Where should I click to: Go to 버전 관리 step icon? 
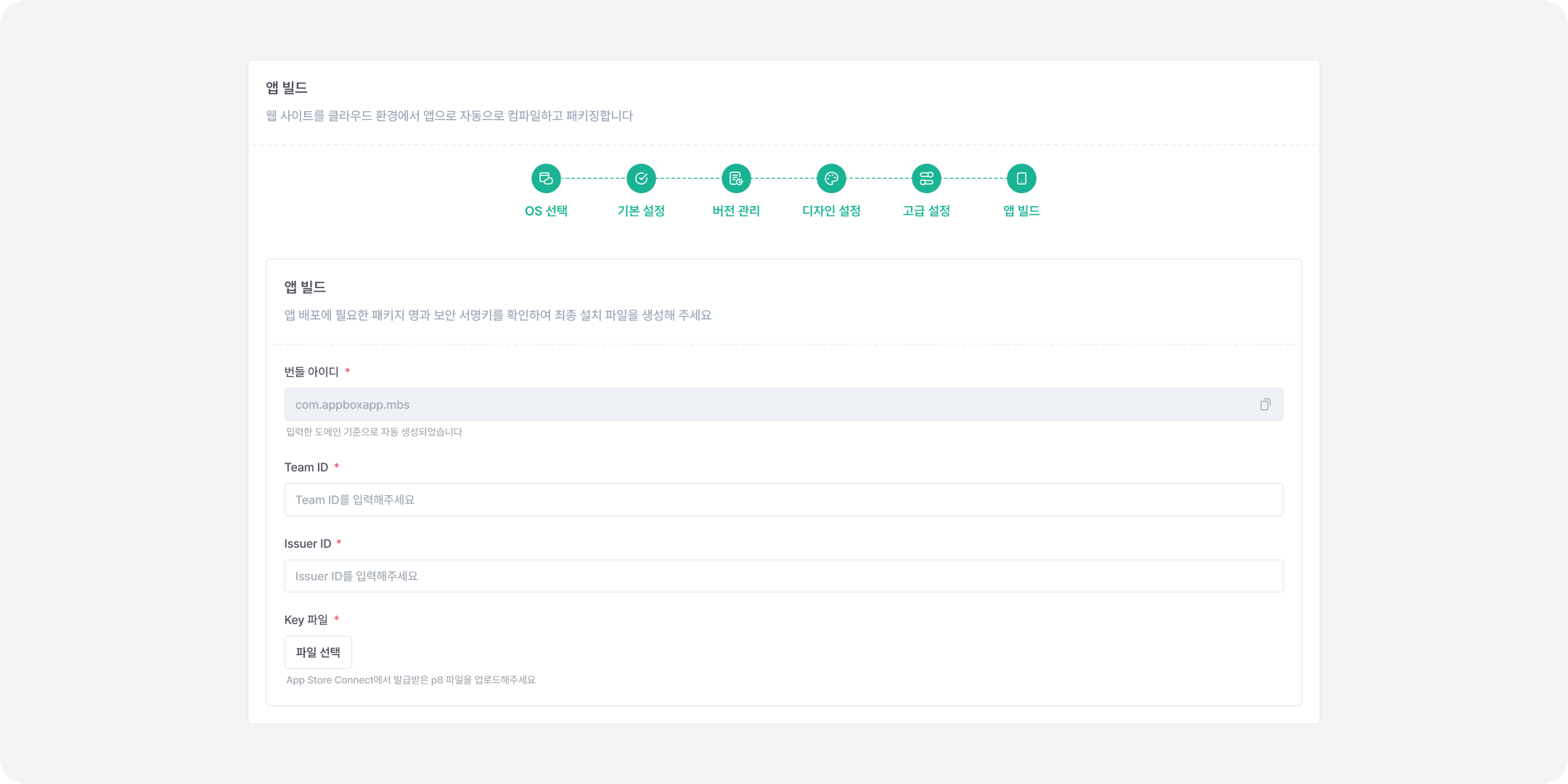click(x=736, y=179)
